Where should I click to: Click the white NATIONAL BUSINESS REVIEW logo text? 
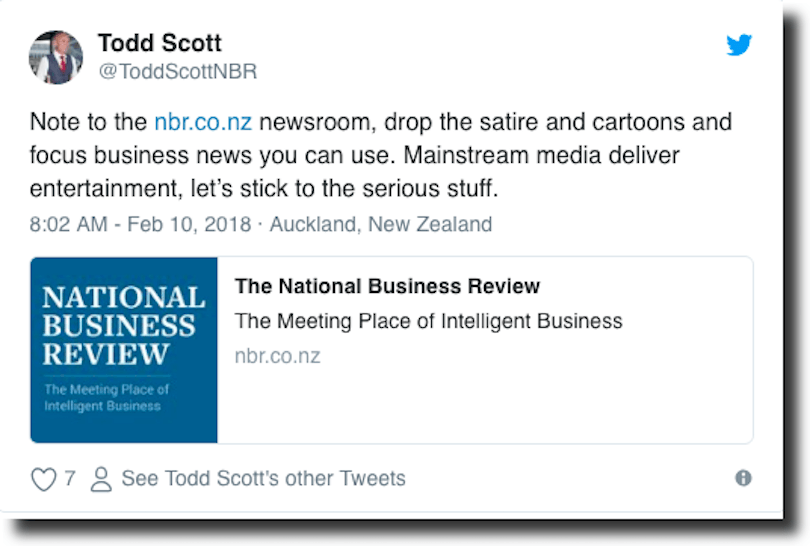123,325
